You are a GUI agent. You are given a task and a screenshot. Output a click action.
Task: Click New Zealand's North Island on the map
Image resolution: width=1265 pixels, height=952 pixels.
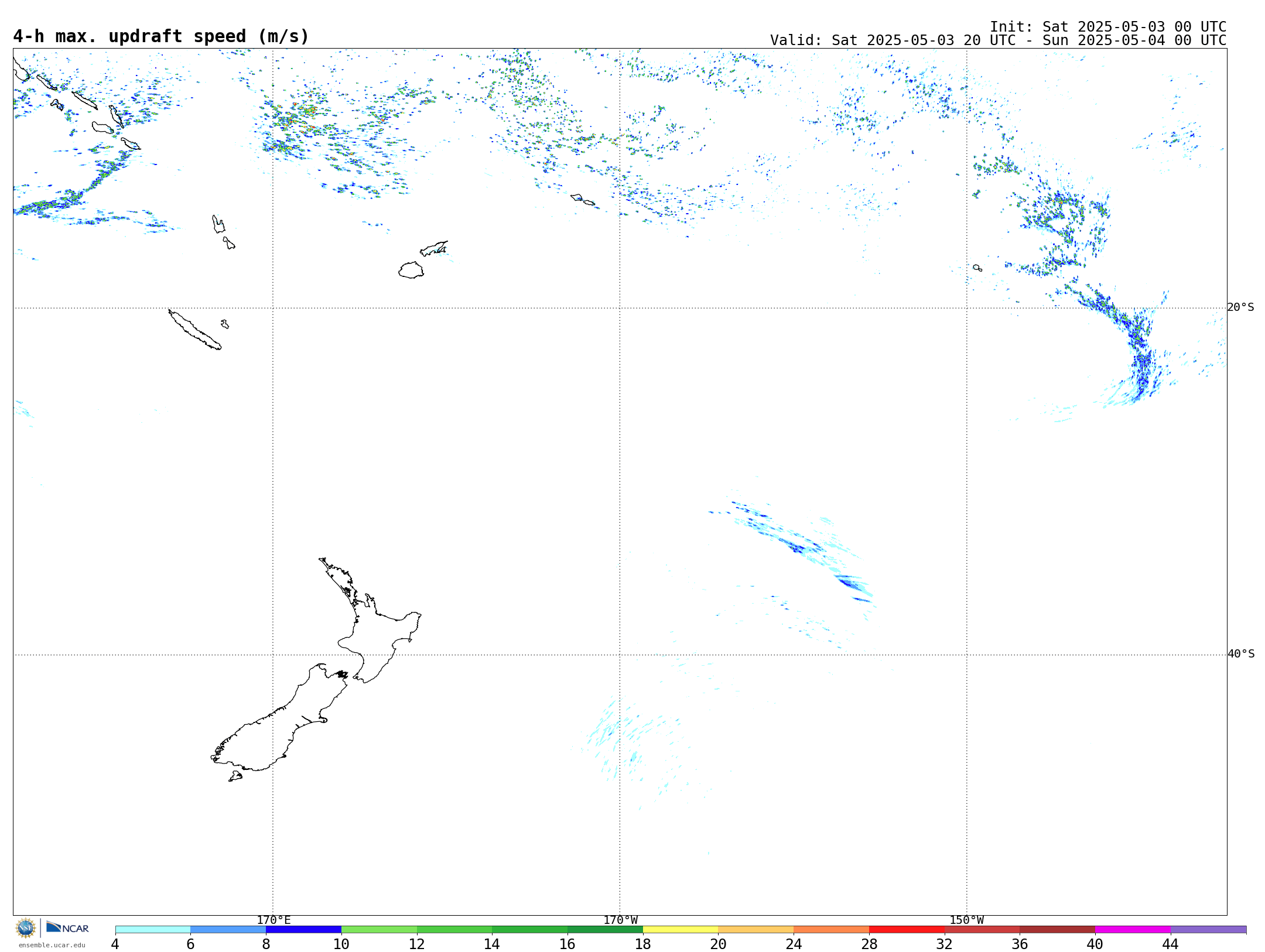coord(375,632)
